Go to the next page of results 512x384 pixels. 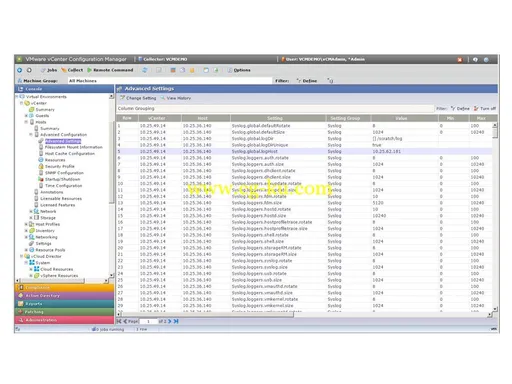170,321
